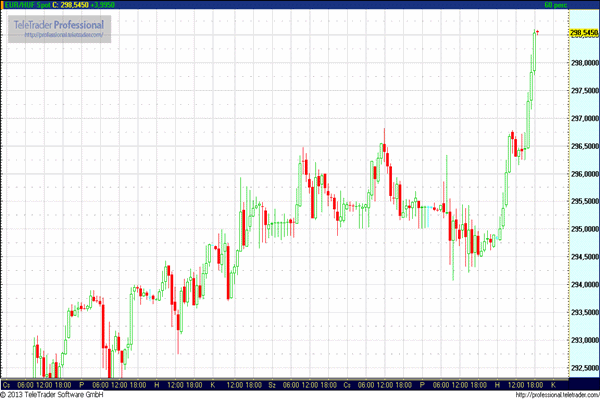Image resolution: width=600 pixels, height=400 pixels.
Task: Click the 292,5000 price axis label
Action: point(583,368)
